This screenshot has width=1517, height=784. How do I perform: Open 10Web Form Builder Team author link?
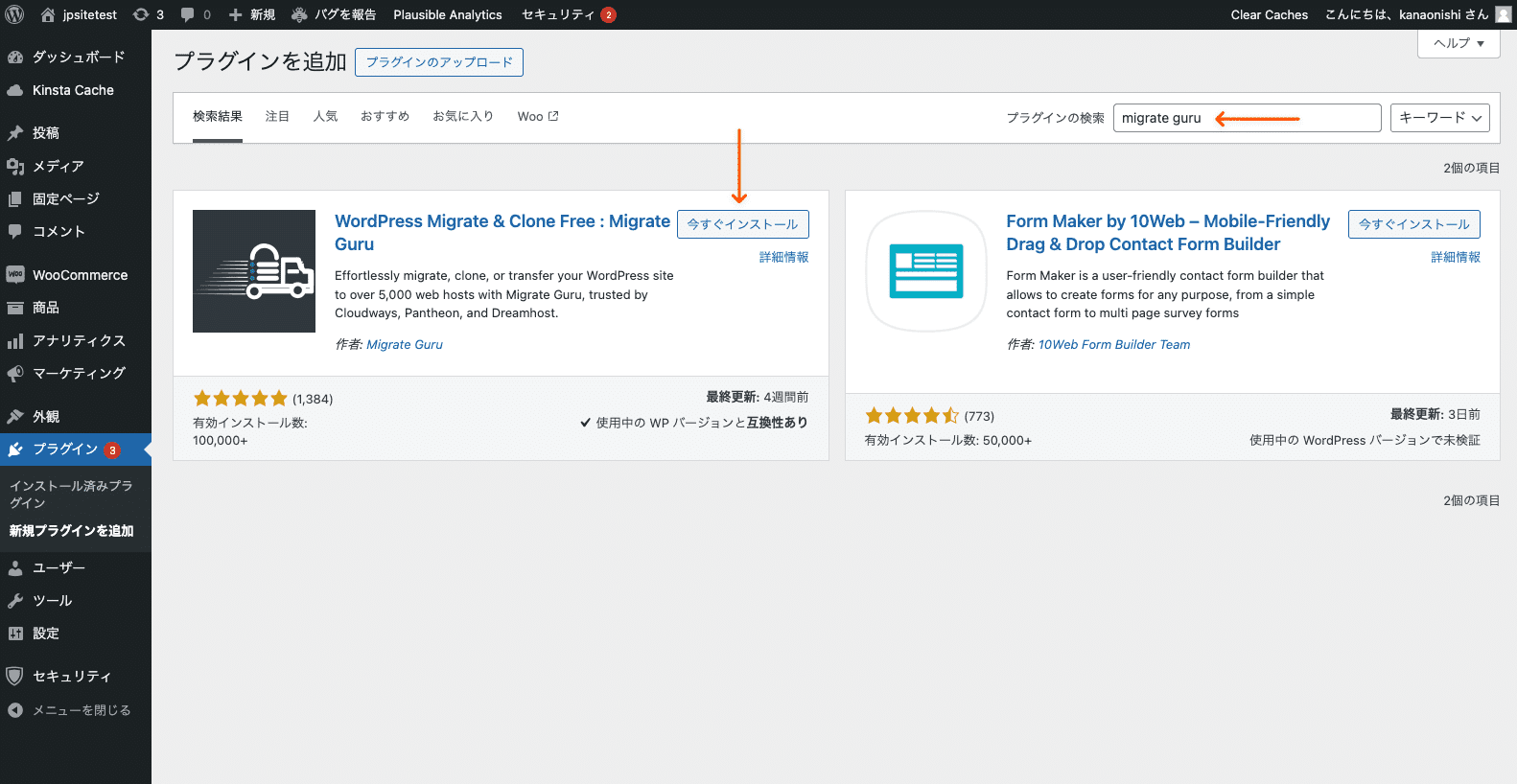(1114, 345)
